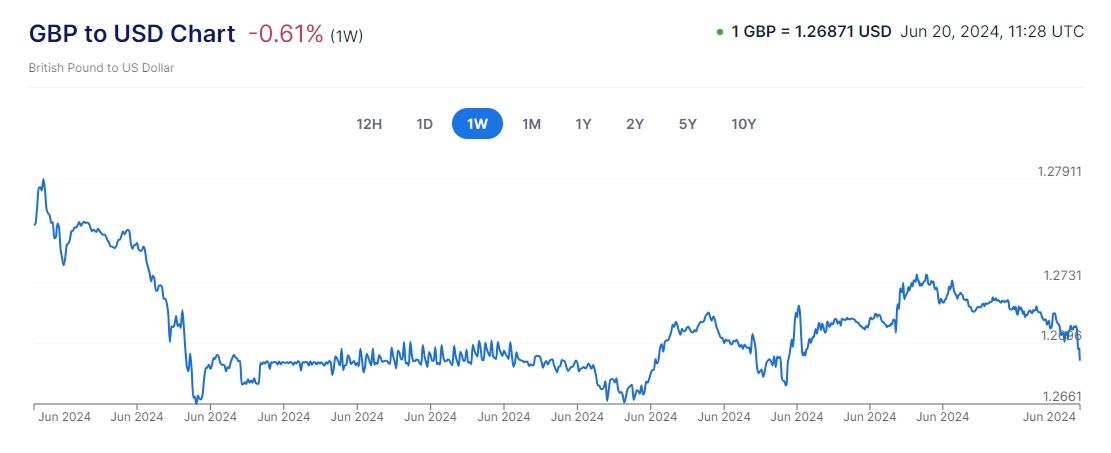Screen dimensions: 1111x453
Task: Click the 1.2661 y-axis label
Action: [x=1062, y=397]
